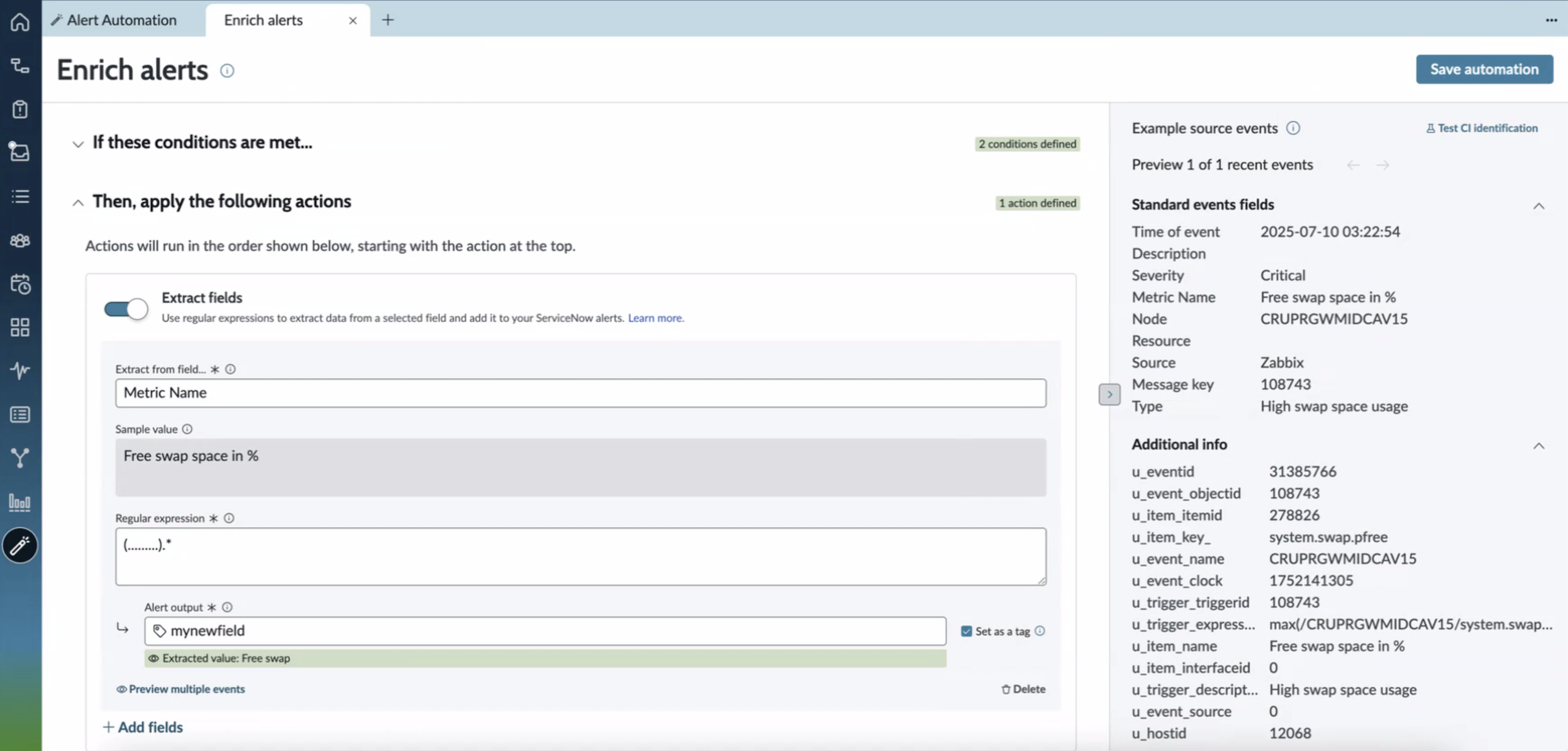
Task: Open the bar chart metrics icon in sidebar
Action: (x=20, y=502)
